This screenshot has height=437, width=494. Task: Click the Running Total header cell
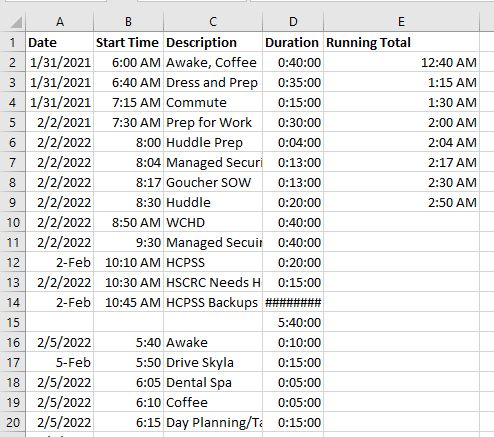(x=401, y=42)
